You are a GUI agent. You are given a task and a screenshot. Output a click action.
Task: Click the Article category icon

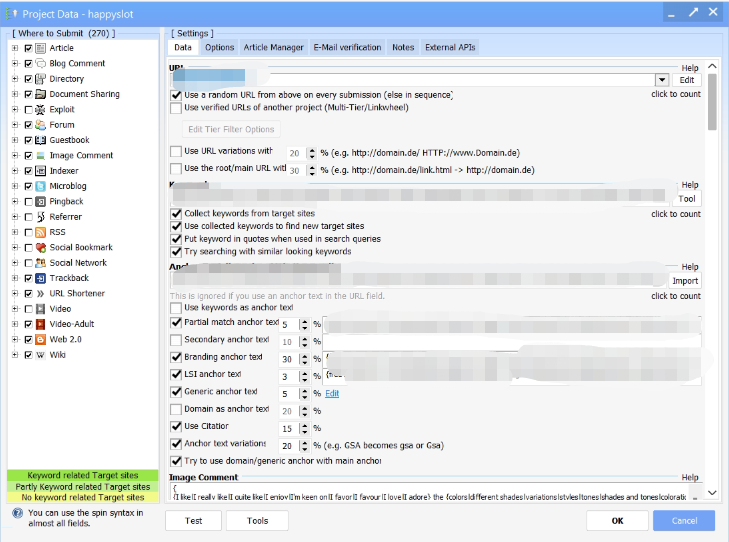[41, 48]
